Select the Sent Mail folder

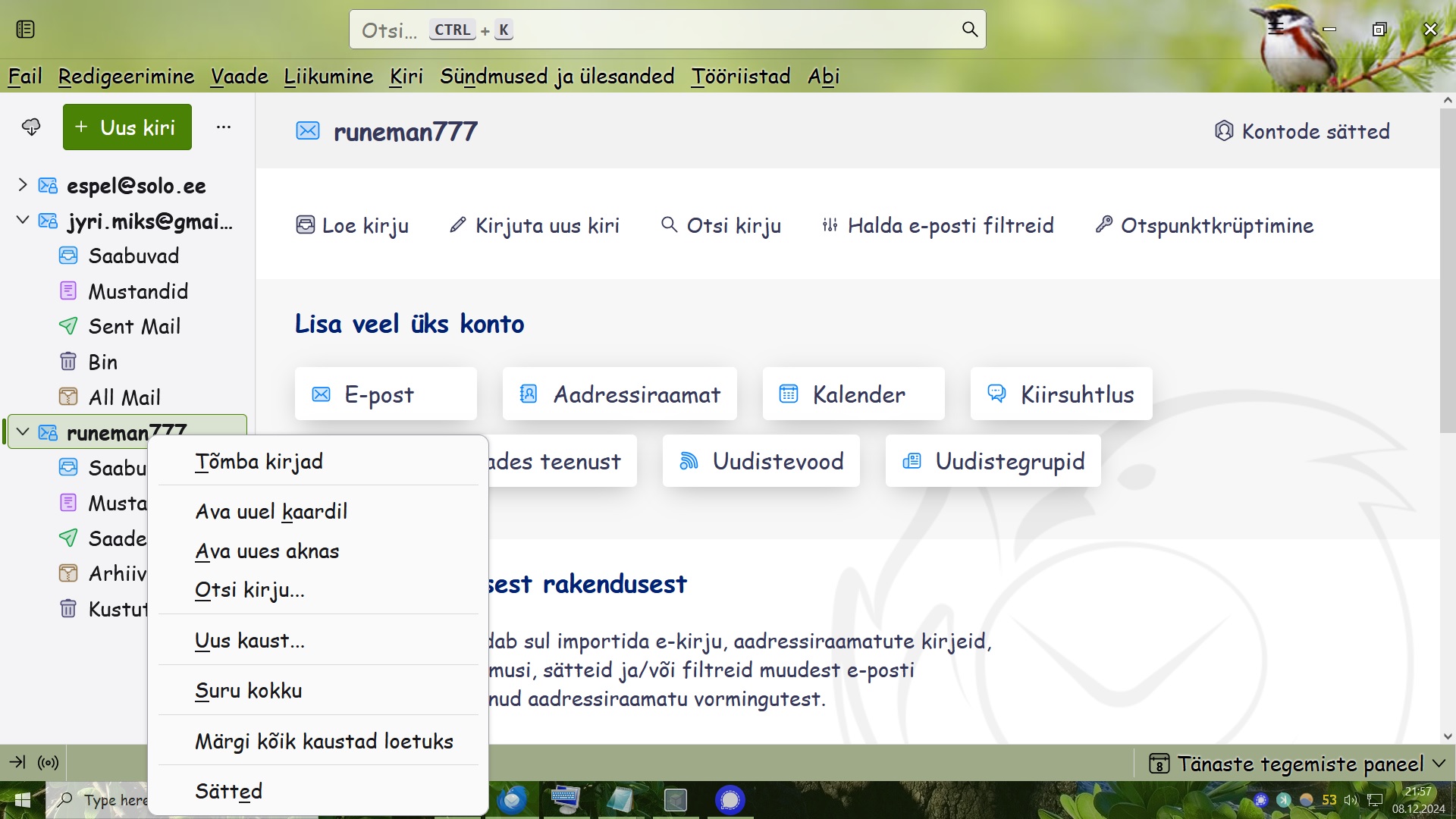point(134,327)
